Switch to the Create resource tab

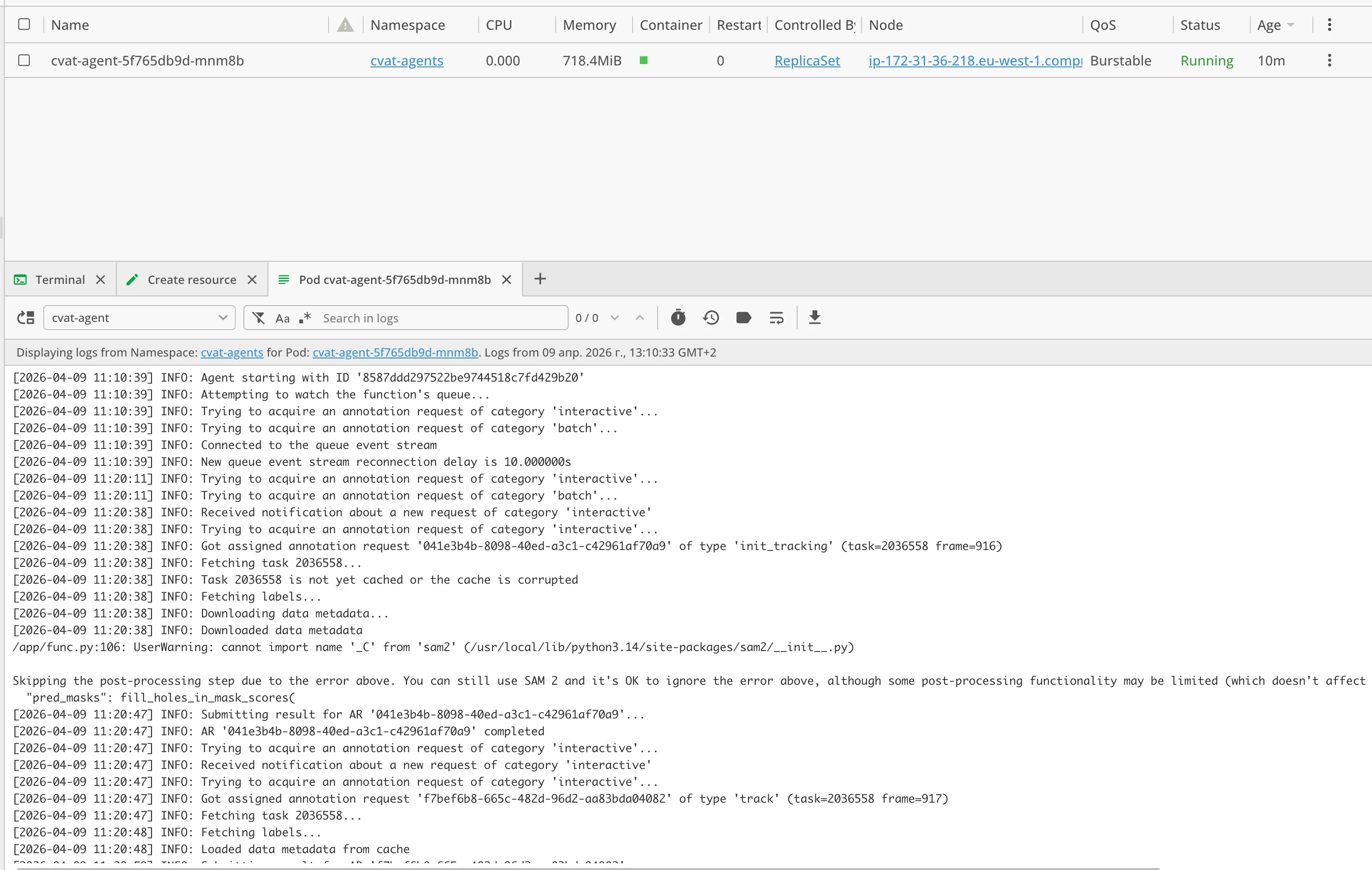tap(191, 280)
